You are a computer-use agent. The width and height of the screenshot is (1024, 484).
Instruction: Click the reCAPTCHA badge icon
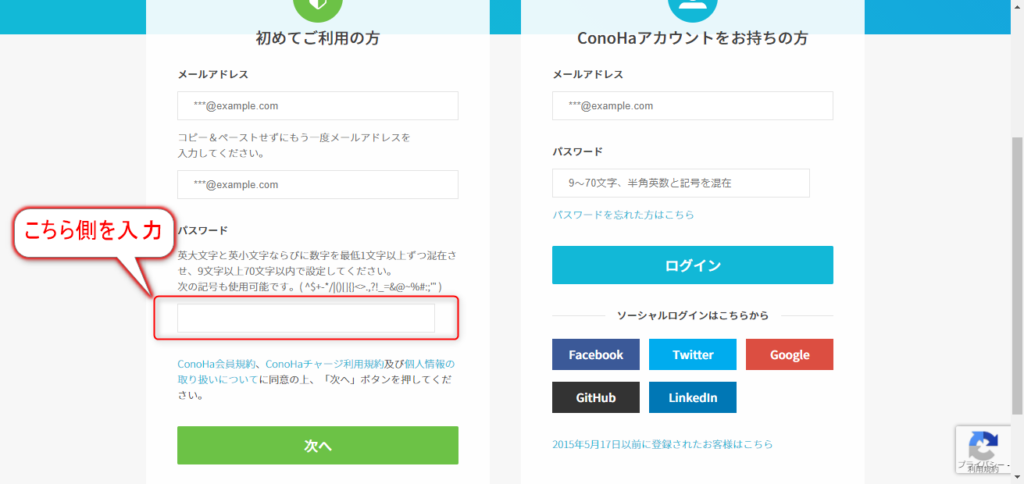(984, 445)
